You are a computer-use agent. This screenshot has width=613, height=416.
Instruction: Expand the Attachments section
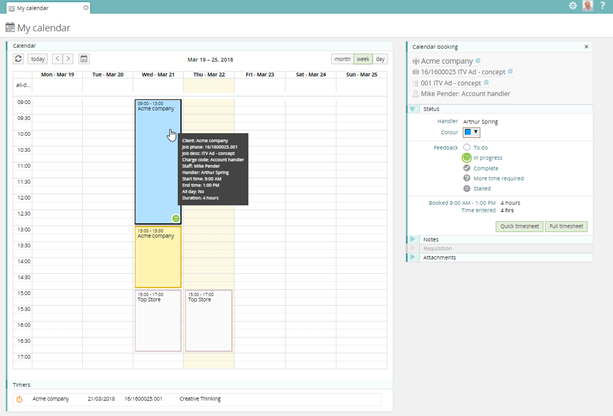(x=412, y=257)
